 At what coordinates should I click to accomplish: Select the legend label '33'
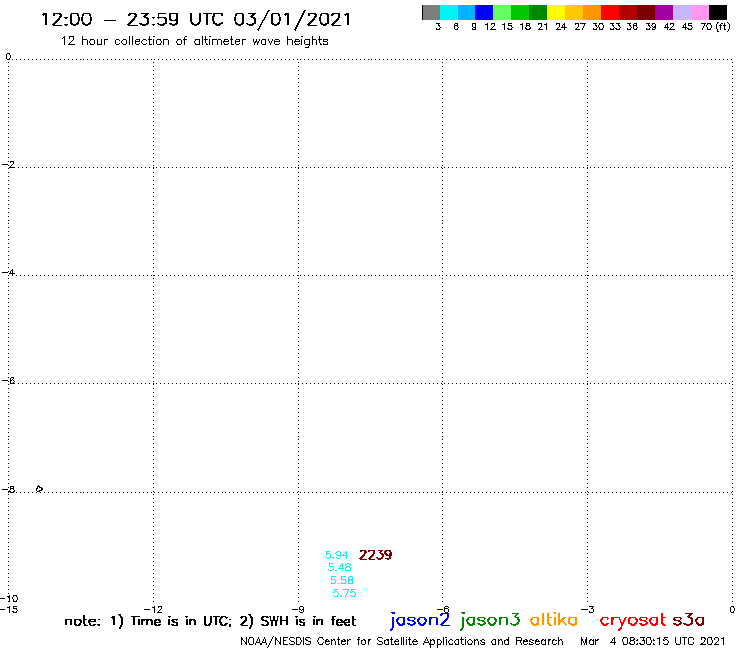615,27
